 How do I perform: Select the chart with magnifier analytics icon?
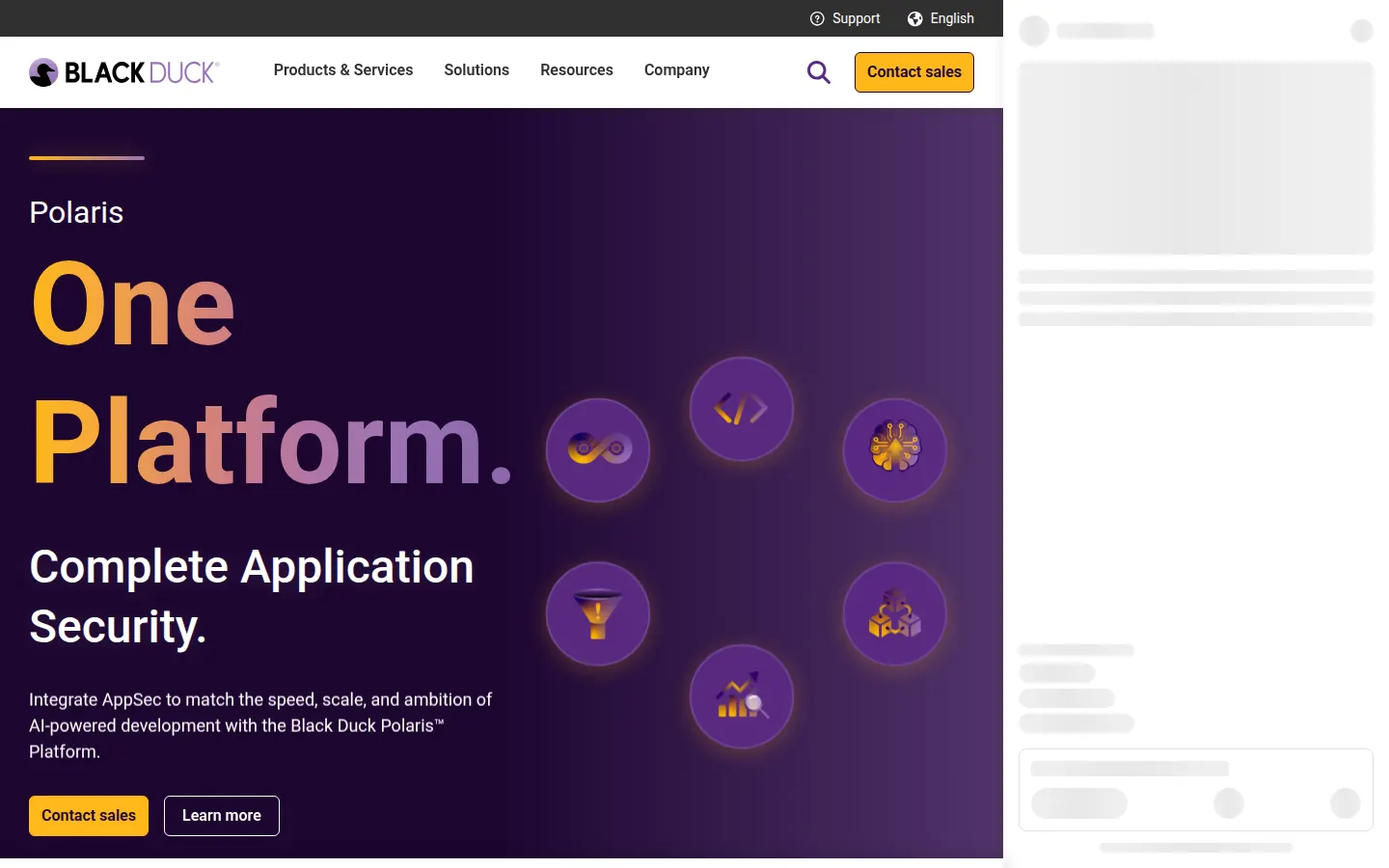tap(742, 696)
